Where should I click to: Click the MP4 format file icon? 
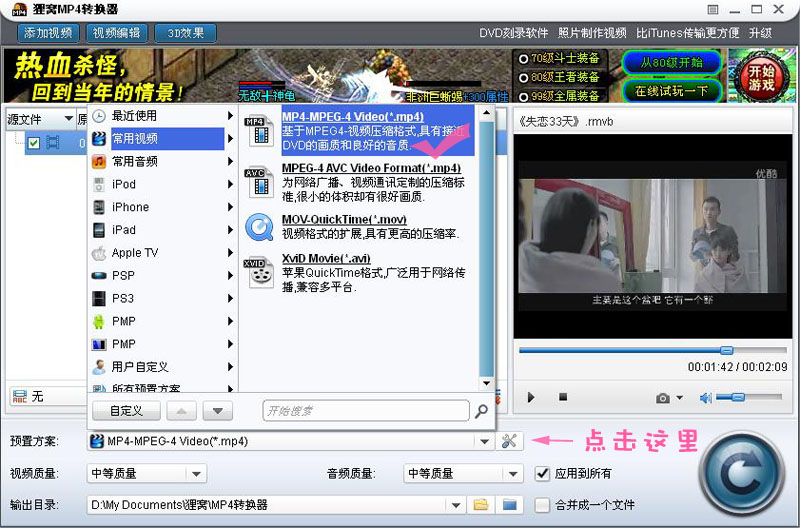pos(260,131)
